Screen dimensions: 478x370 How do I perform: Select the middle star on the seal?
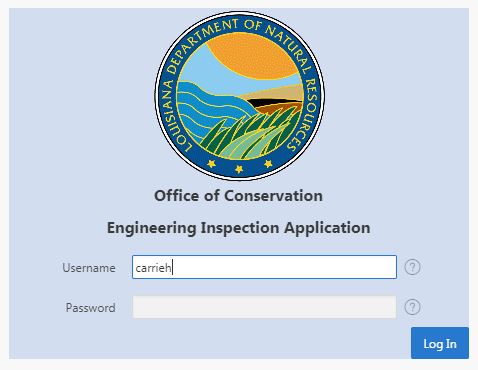[239, 169]
